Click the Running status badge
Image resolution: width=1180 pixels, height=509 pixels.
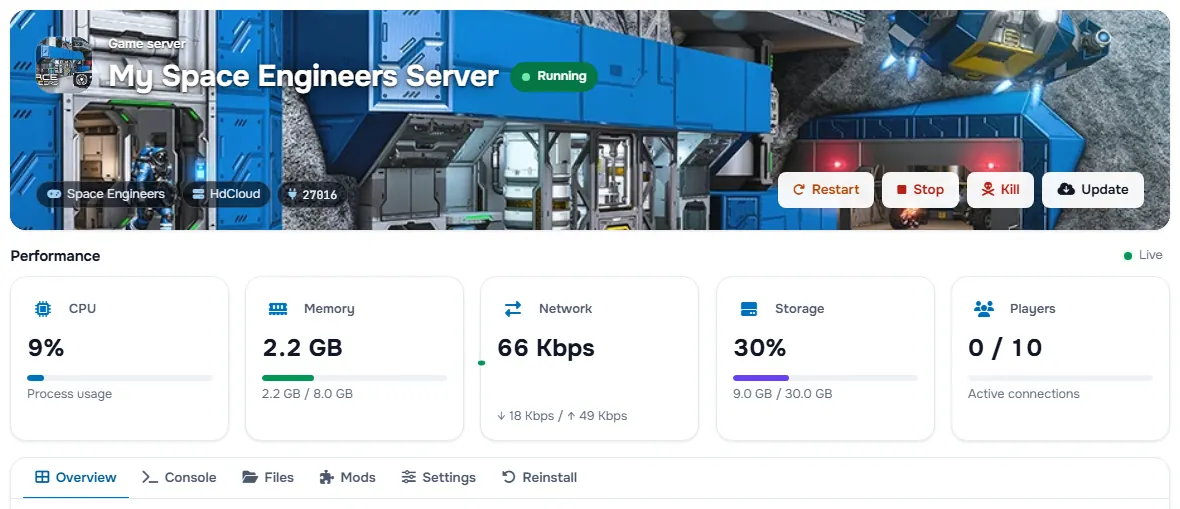click(x=554, y=76)
